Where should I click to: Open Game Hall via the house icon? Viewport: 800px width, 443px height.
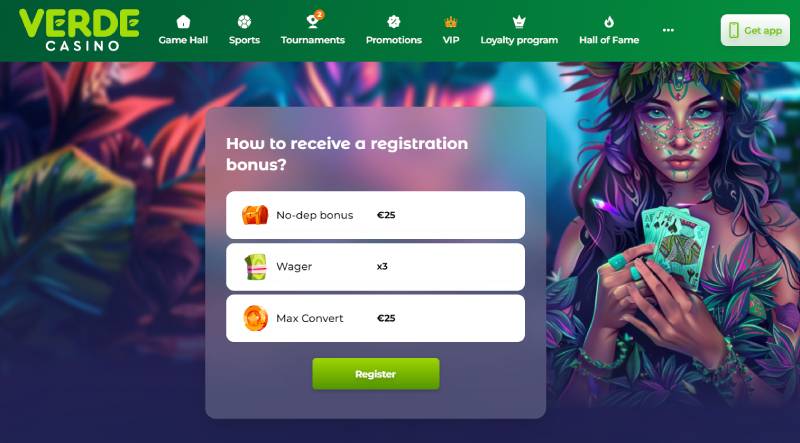(x=183, y=21)
